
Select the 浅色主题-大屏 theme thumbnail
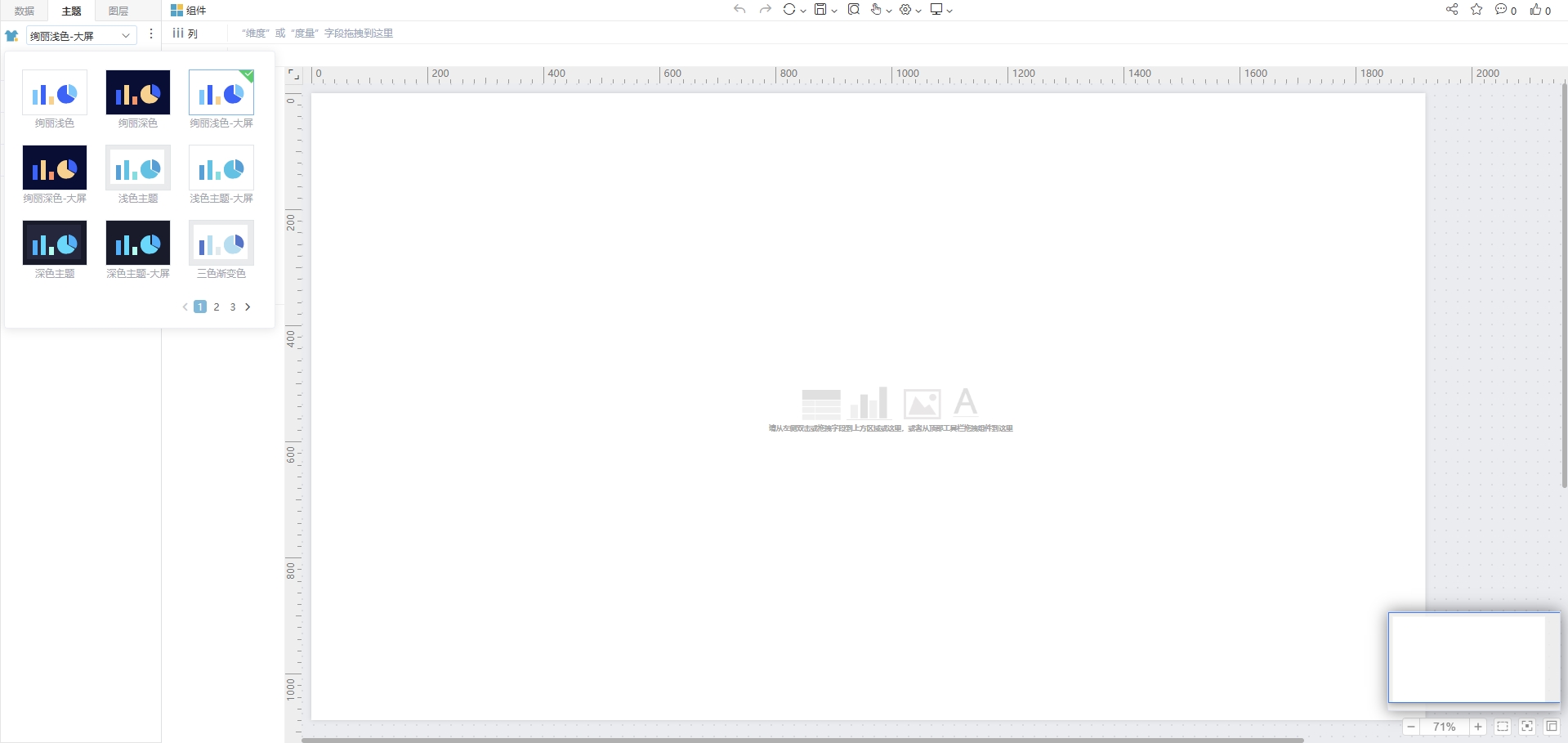[x=221, y=168]
